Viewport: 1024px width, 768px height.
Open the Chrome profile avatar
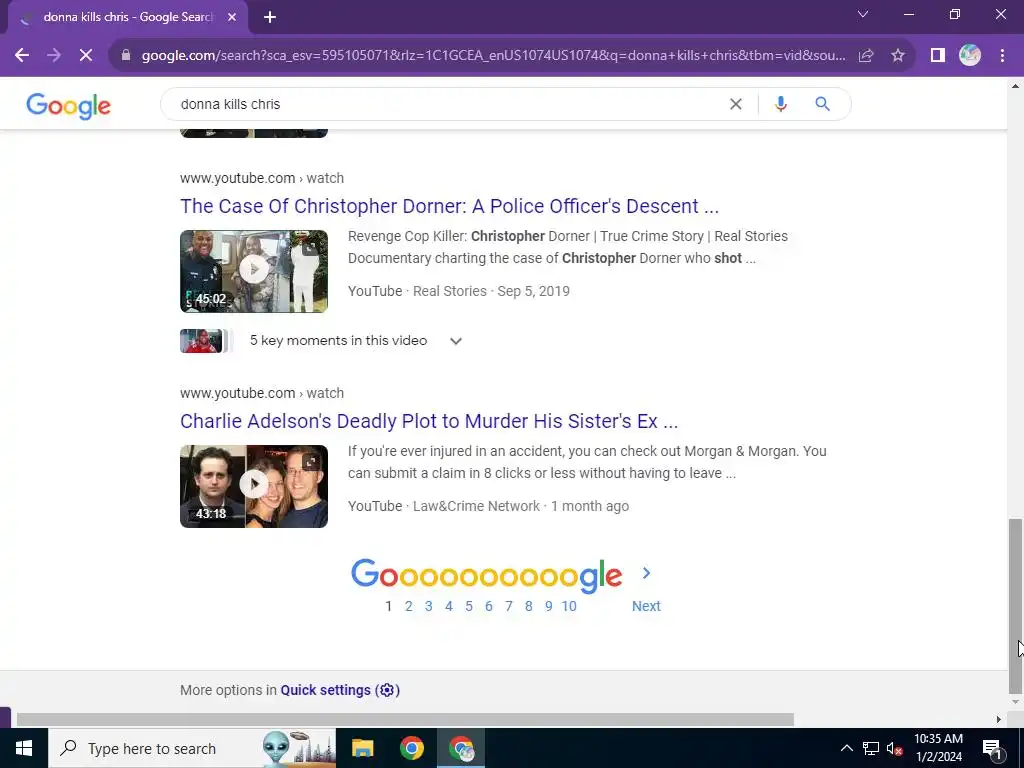(x=970, y=56)
